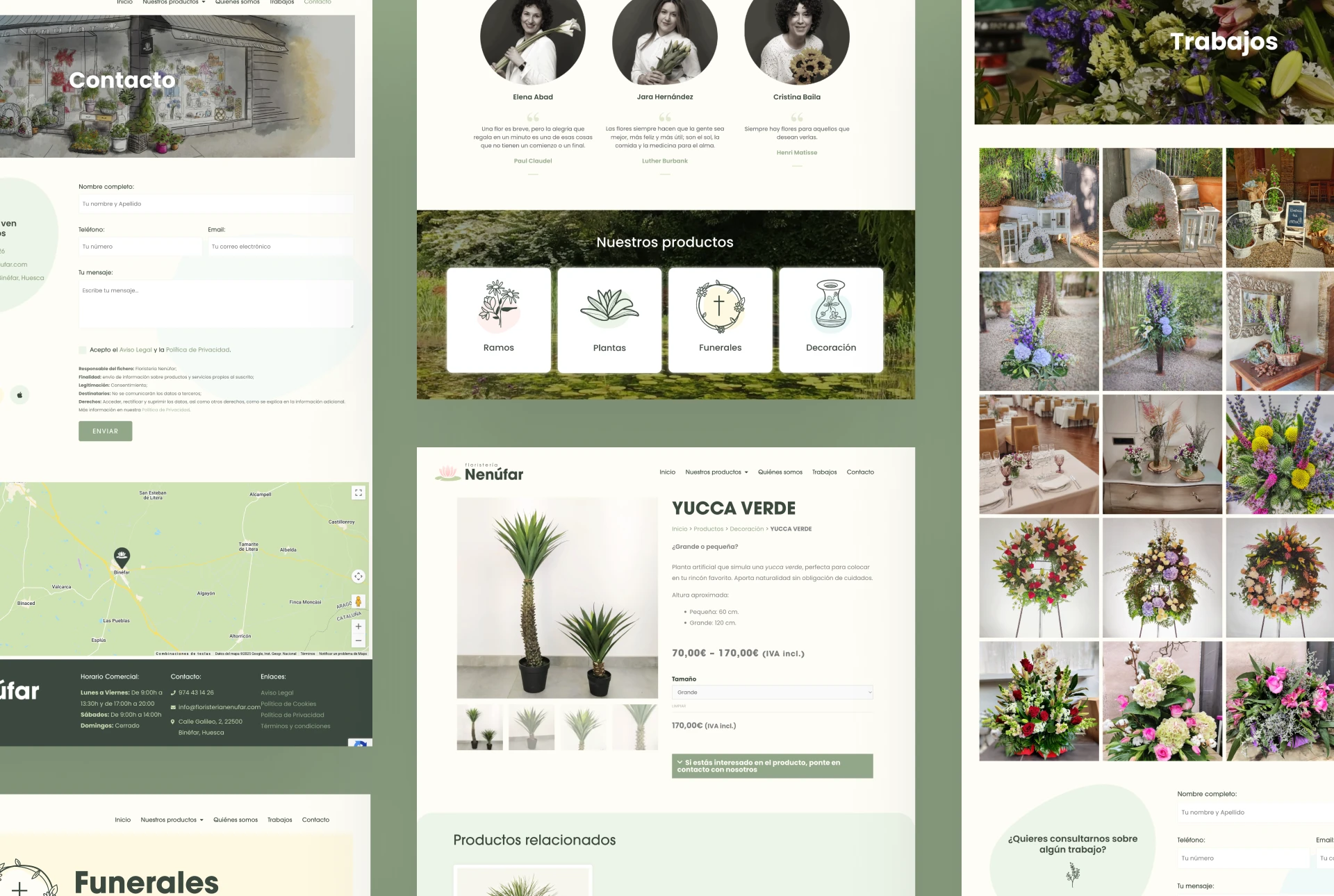The image size is (1334, 896).
Task: Click the Política de Cookies footer link
Action: click(288, 704)
